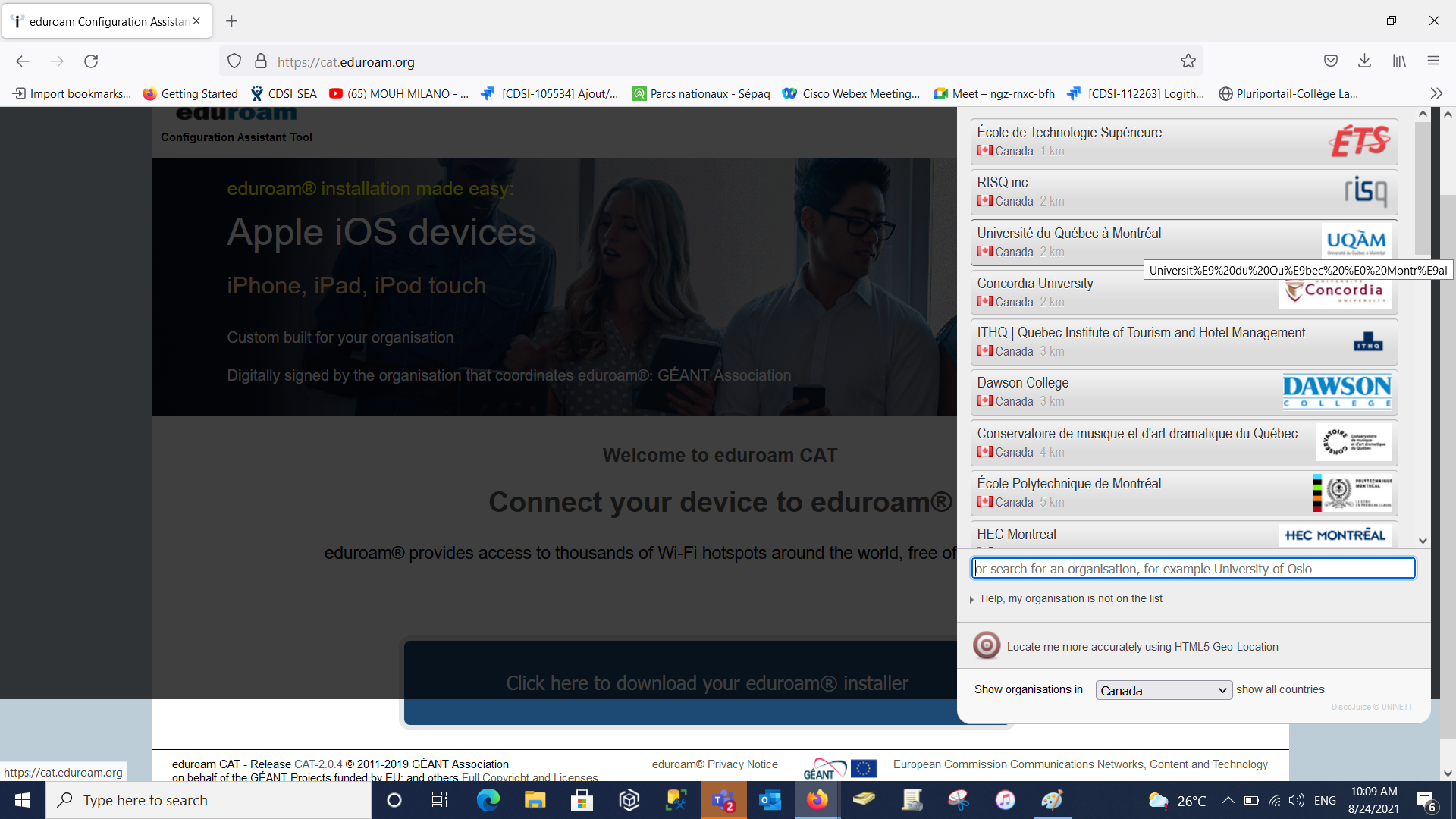Open Getting Started bookmark
Image resolution: width=1456 pixels, height=819 pixels.
coord(190,93)
